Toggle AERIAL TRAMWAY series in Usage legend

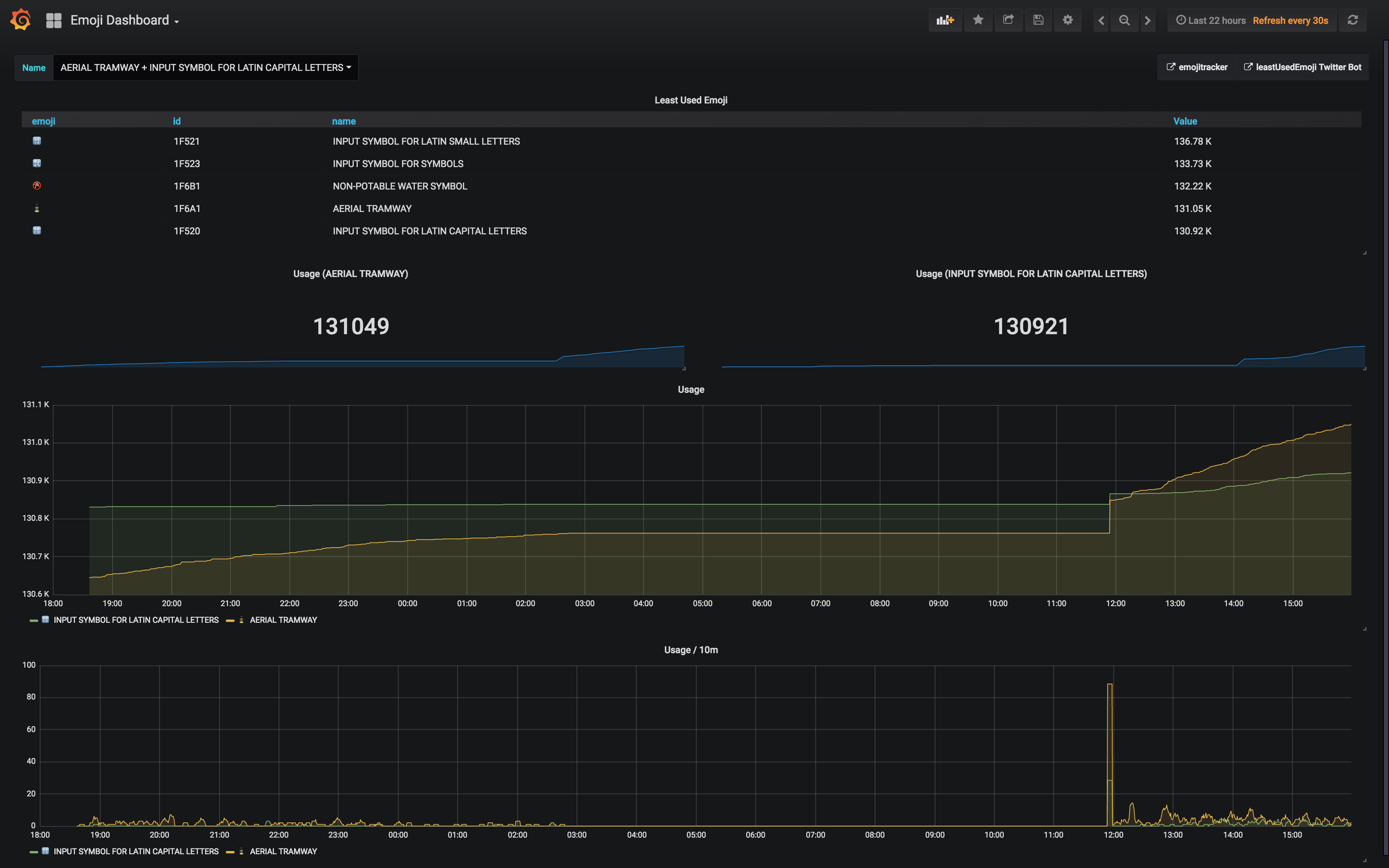click(284, 620)
